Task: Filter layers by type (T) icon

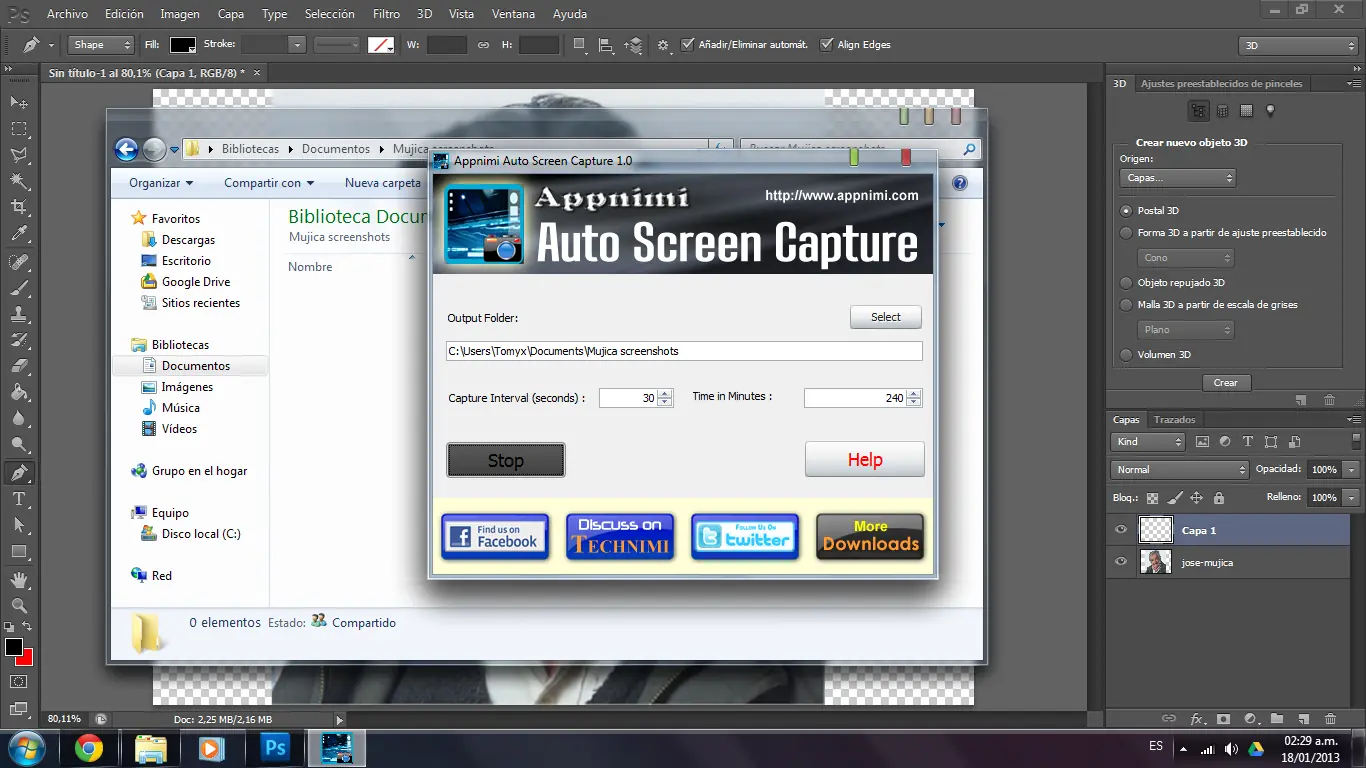Action: [x=1248, y=441]
